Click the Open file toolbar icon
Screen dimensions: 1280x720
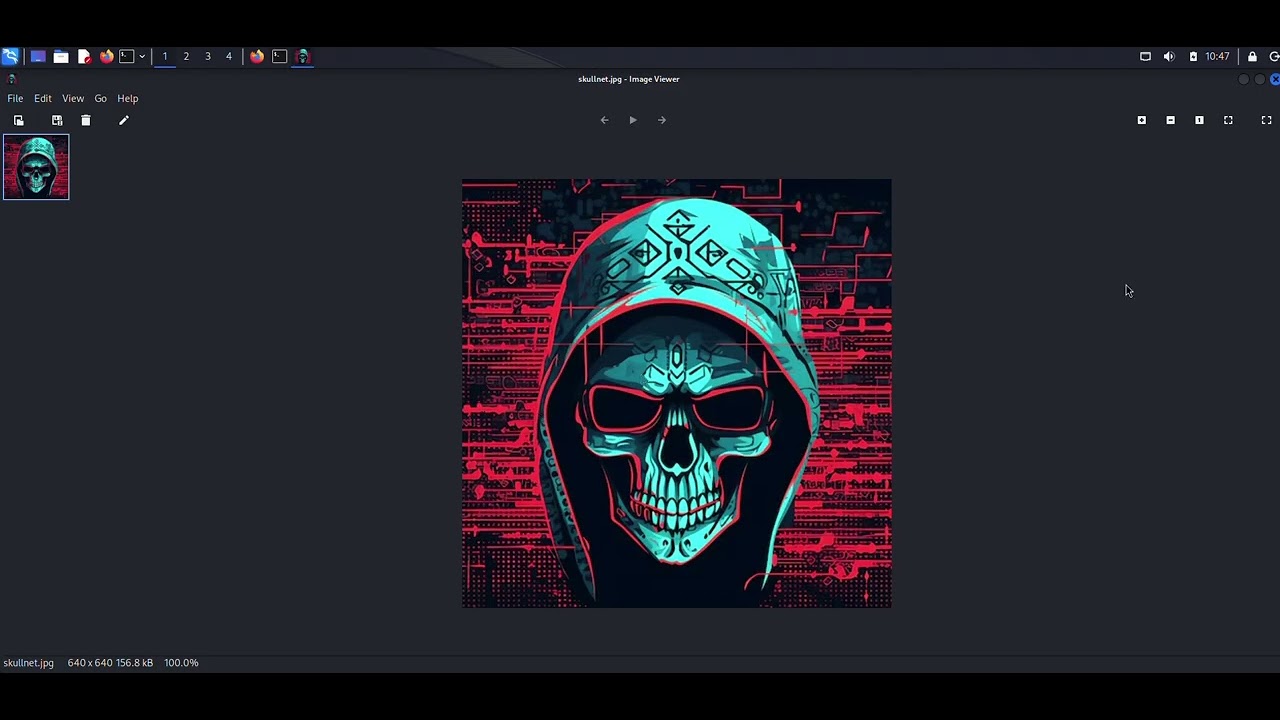coord(18,120)
